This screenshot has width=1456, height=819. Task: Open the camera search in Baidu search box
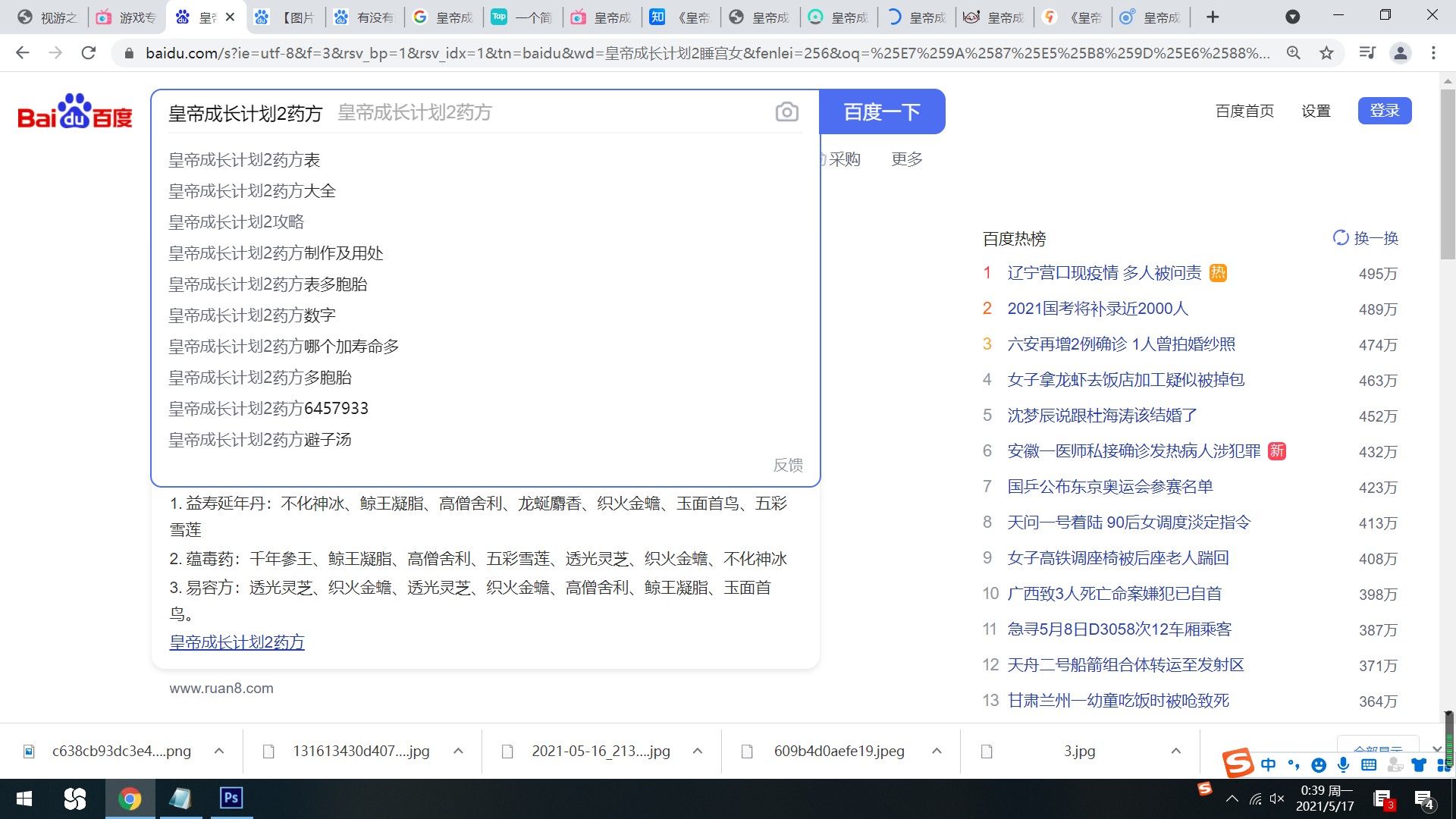(x=786, y=111)
